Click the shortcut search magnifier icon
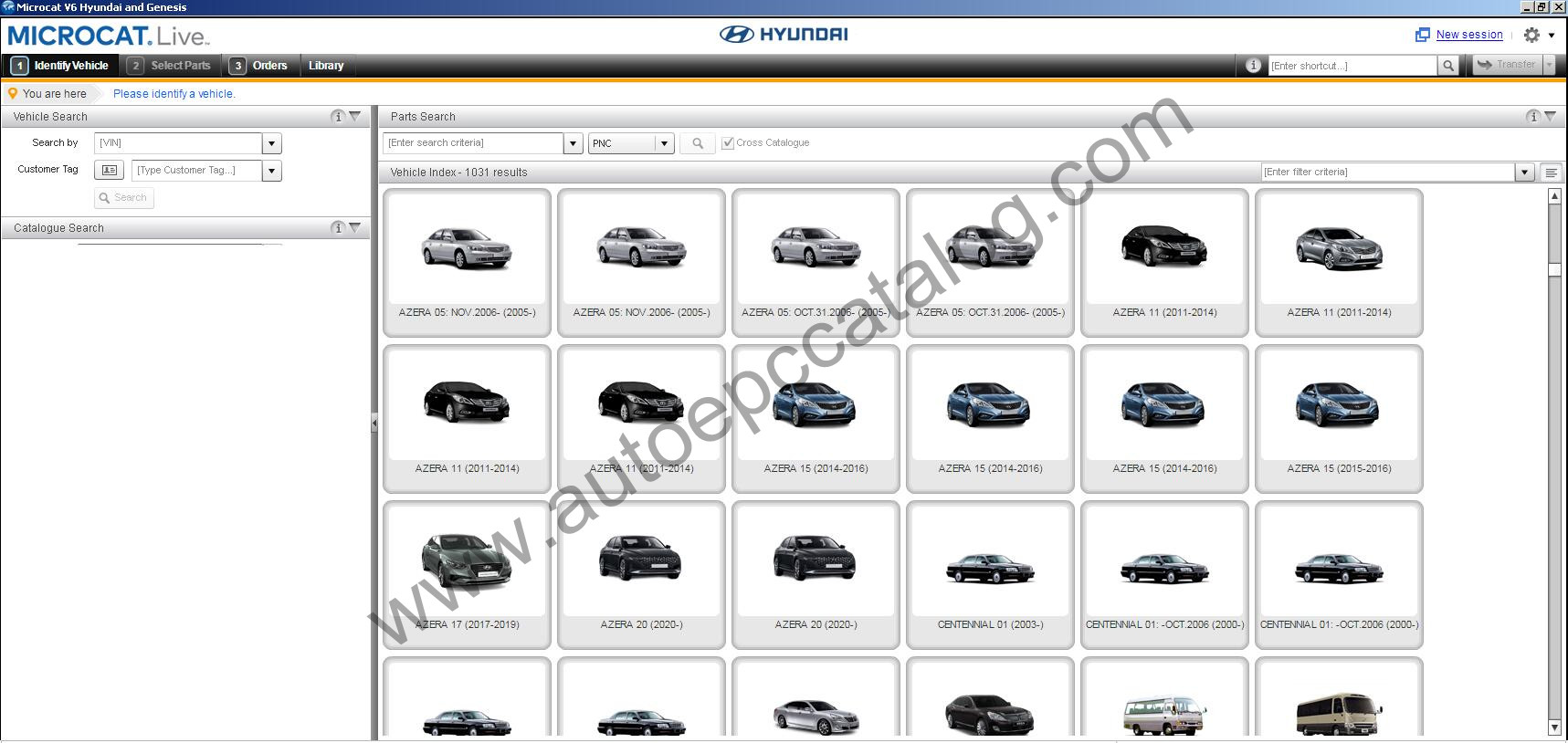The width and height of the screenshot is (1568, 743). [1447, 66]
